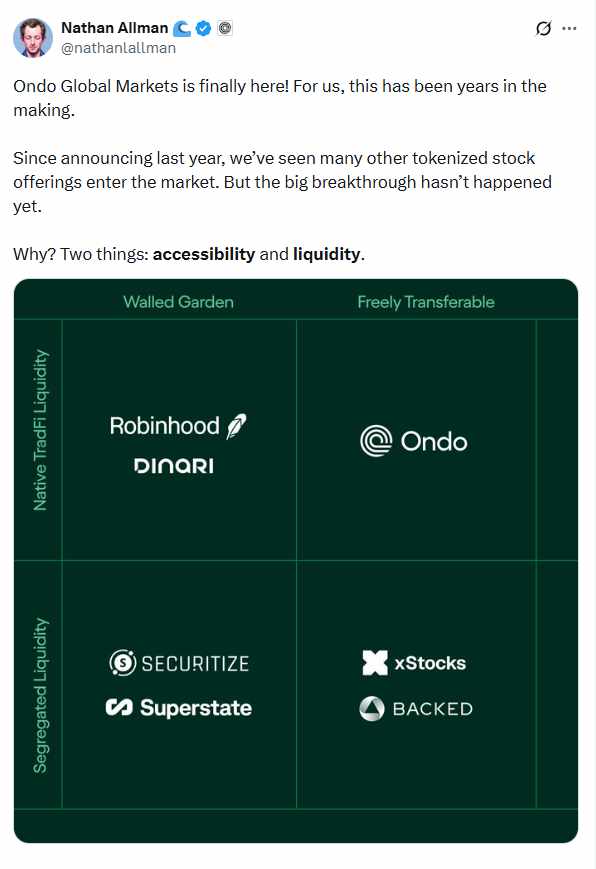Click the Dinari logo in image

coord(174,466)
